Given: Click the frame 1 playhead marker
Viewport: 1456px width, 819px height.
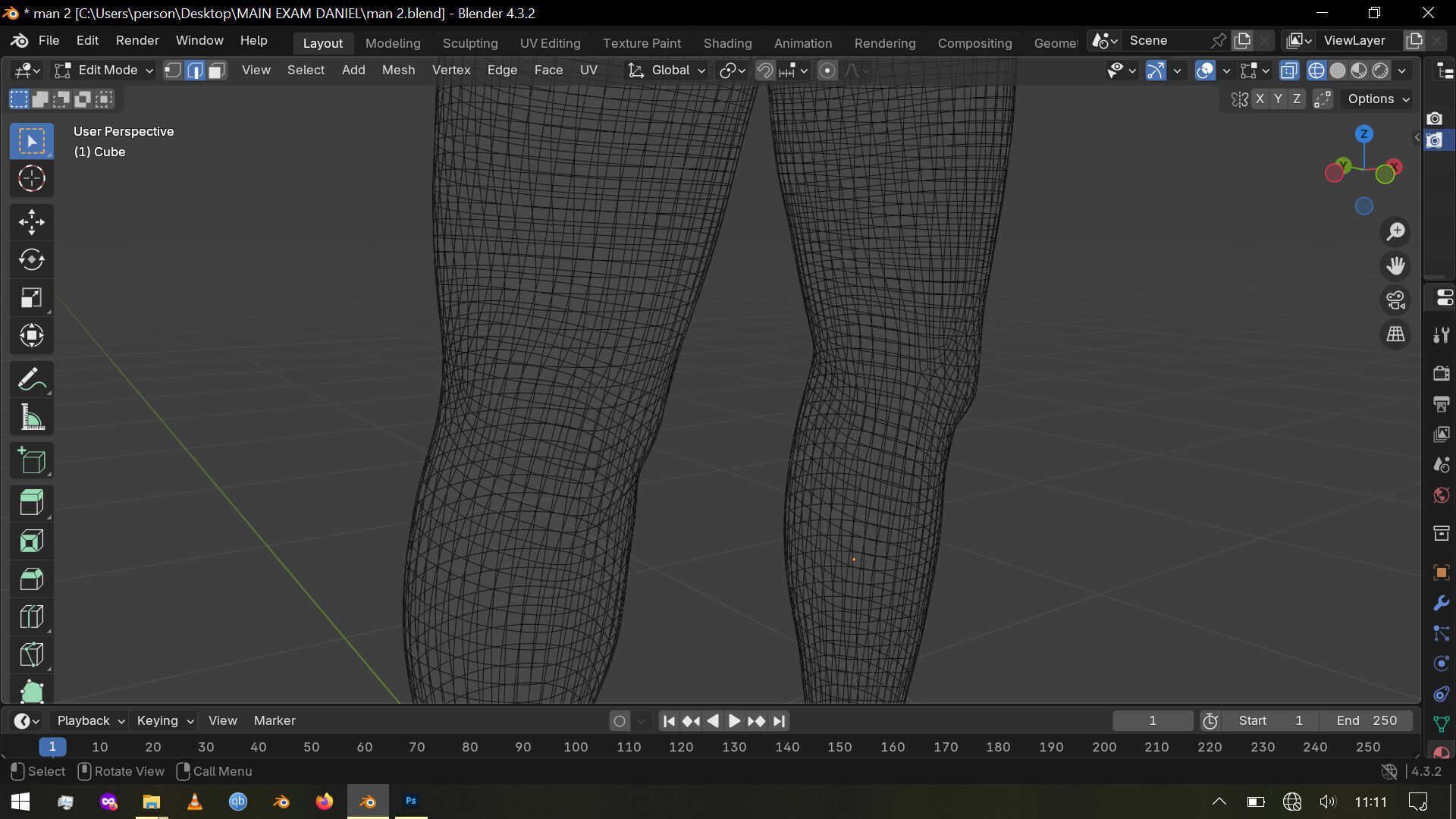Looking at the screenshot, I should (x=52, y=747).
